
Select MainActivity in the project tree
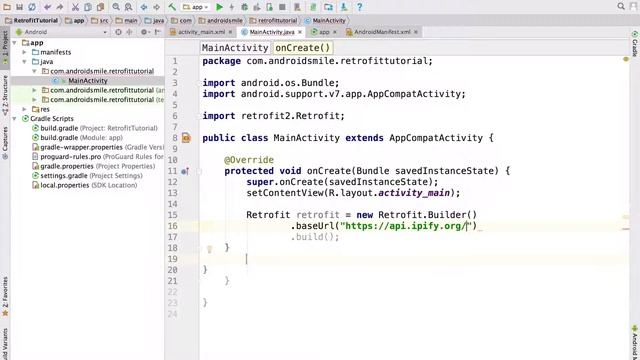(x=88, y=81)
